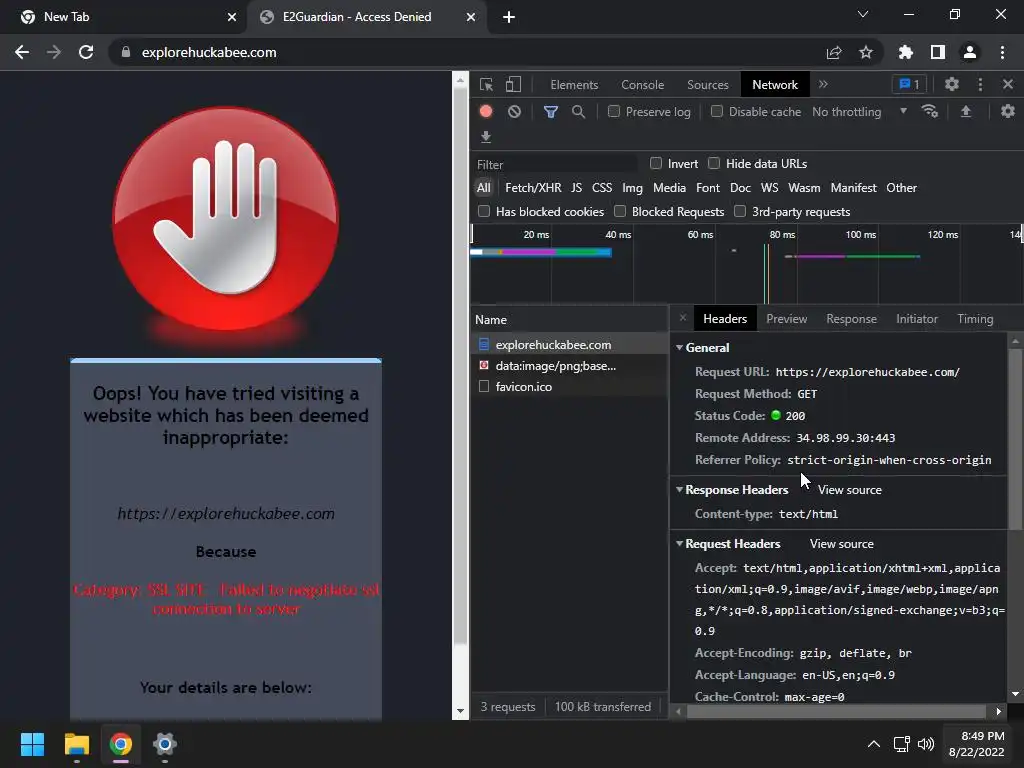The image size is (1024, 768).
Task: Switch to the Console panel tab
Action: pyautogui.click(x=643, y=85)
